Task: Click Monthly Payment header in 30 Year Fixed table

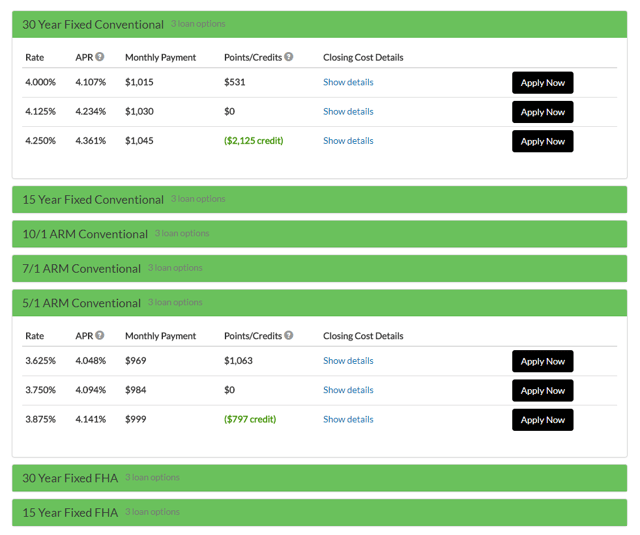Action: point(160,58)
